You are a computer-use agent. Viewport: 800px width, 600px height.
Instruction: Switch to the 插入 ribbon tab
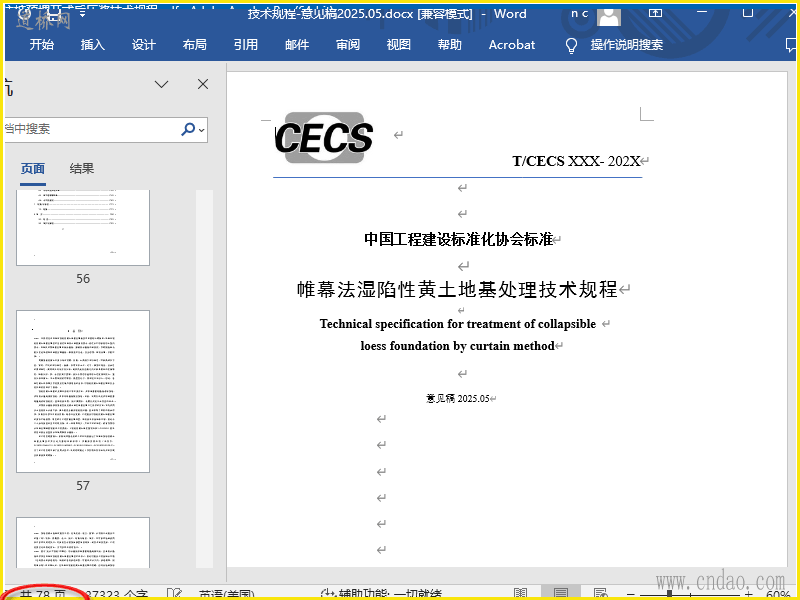click(93, 45)
